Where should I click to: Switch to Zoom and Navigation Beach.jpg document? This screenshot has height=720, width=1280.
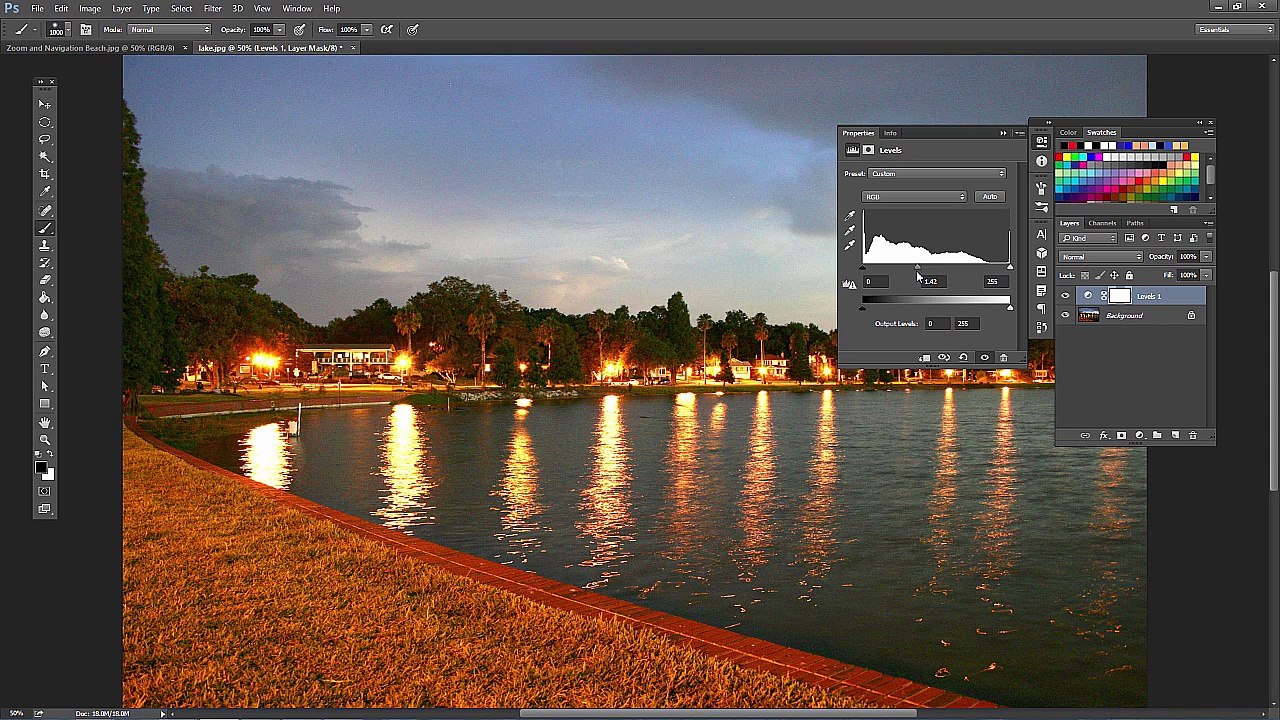coord(90,48)
